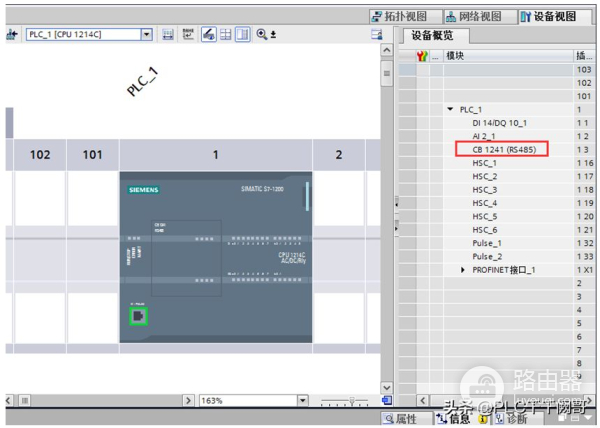This screenshot has height=428, width=600.
Task: Switch to the 拓扑视图 tab
Action: coord(399,16)
